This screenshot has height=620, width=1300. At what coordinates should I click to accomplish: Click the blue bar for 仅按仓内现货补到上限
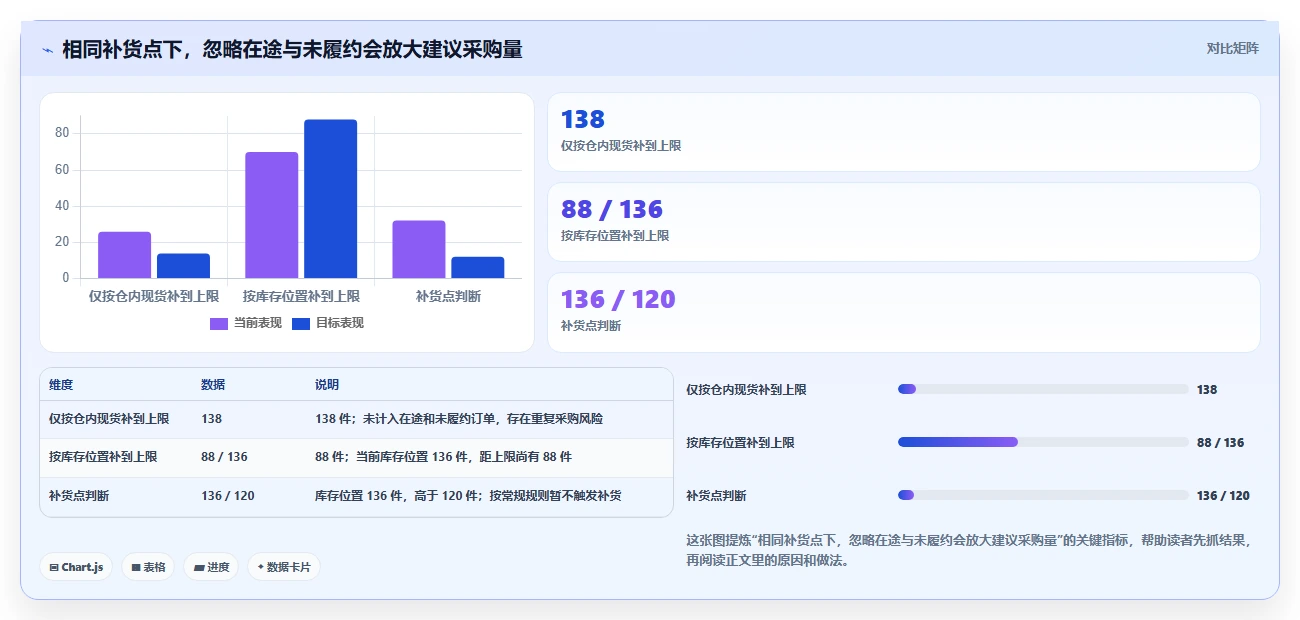coord(184,266)
